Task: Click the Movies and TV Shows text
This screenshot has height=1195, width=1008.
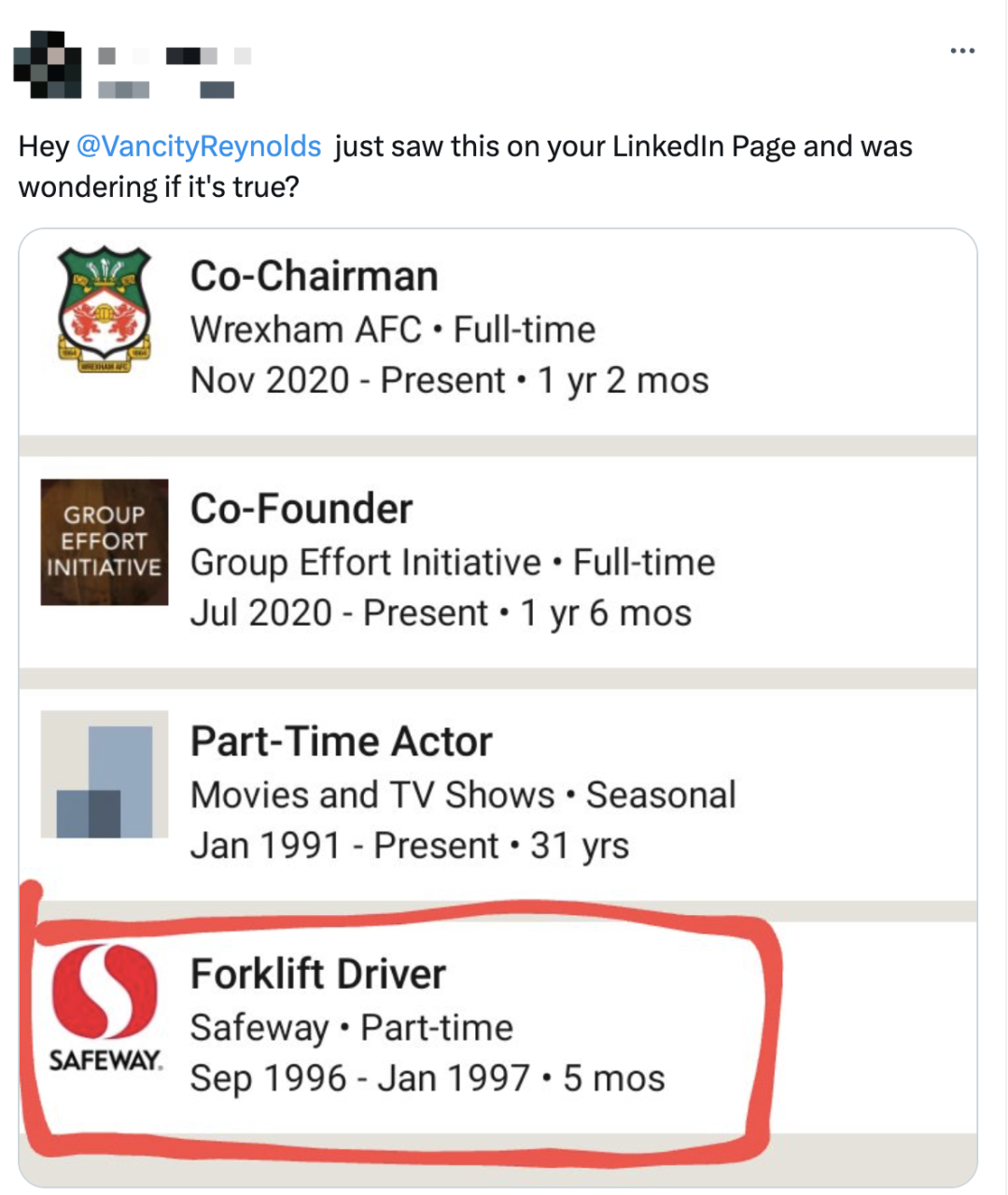Action: click(x=372, y=795)
